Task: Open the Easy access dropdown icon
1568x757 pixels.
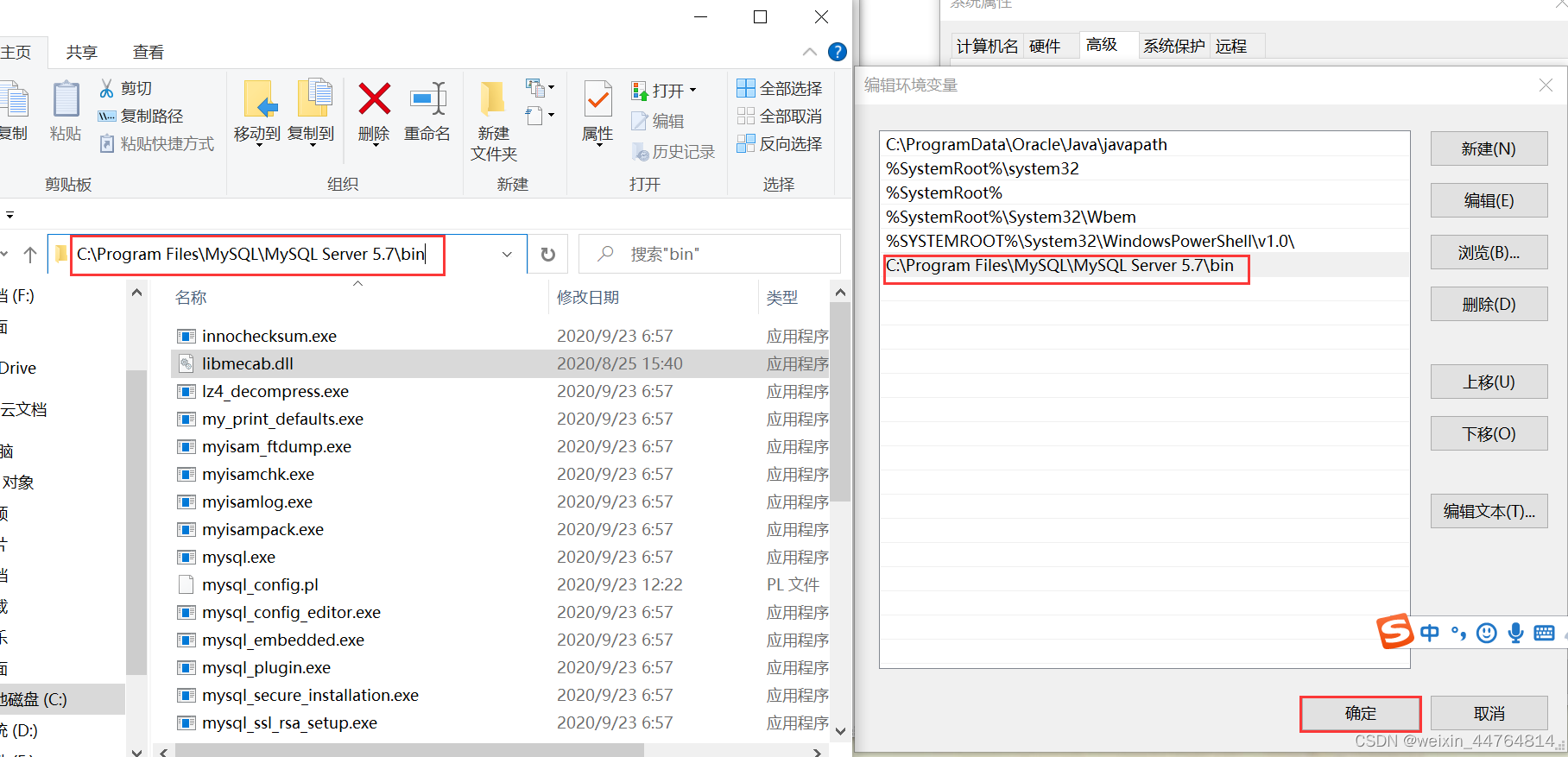Action: point(540,115)
